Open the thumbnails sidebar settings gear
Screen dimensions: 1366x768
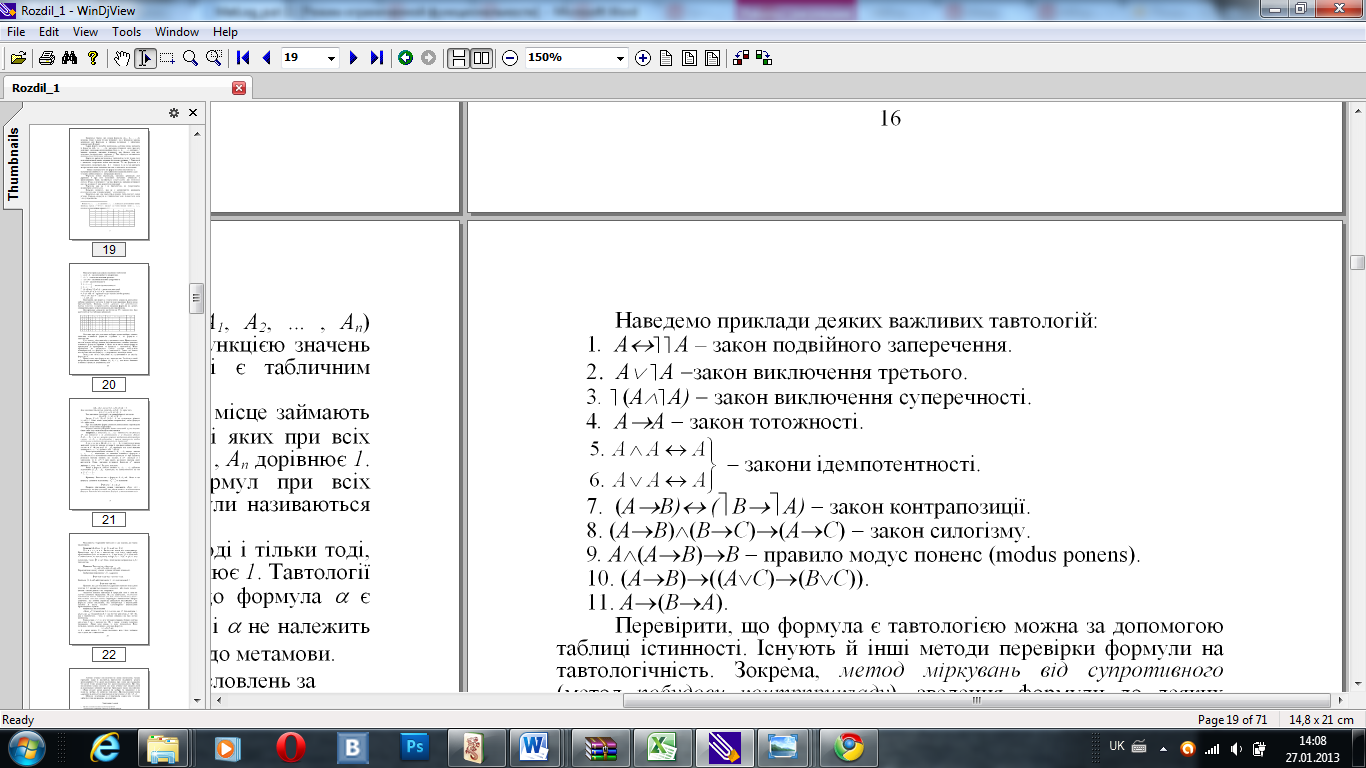(x=174, y=113)
